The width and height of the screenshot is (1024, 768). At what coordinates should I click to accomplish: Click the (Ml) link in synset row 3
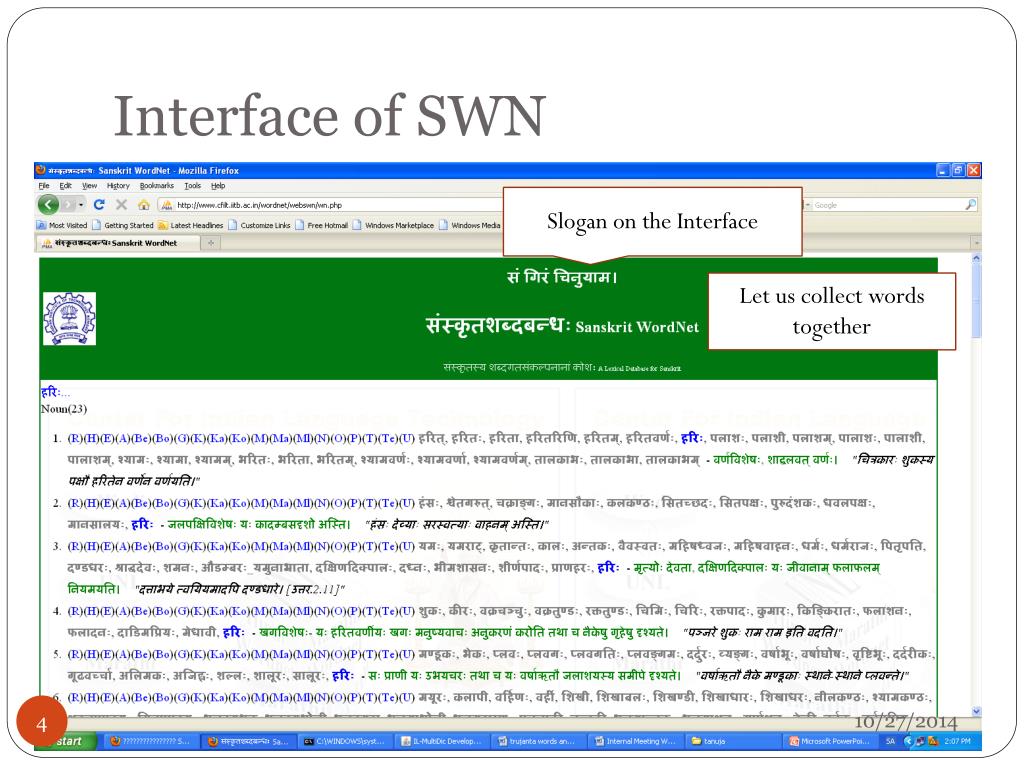(x=304, y=546)
